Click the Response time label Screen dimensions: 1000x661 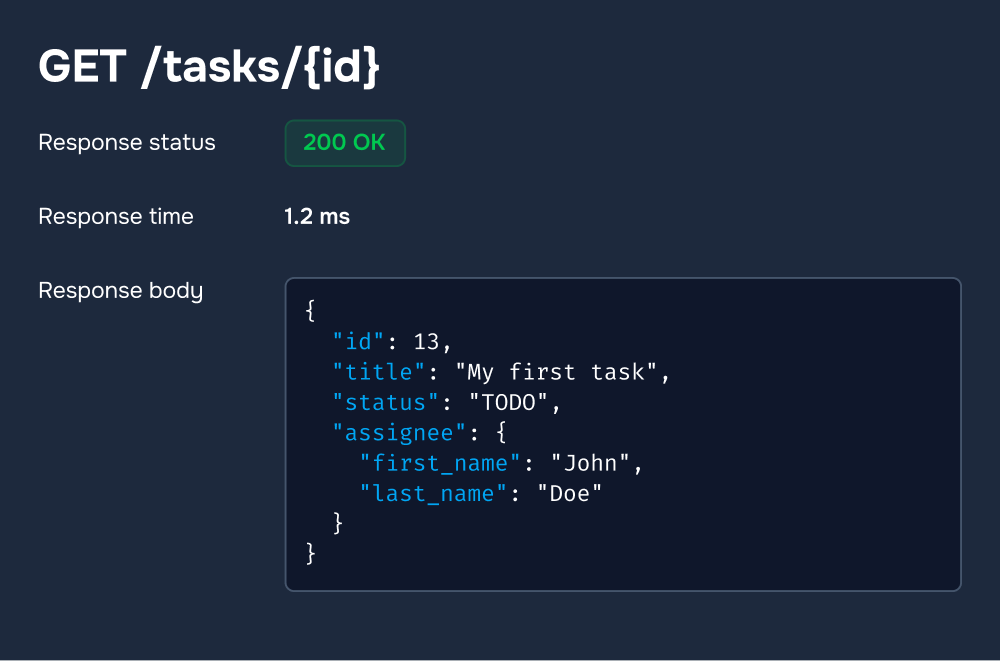point(115,216)
